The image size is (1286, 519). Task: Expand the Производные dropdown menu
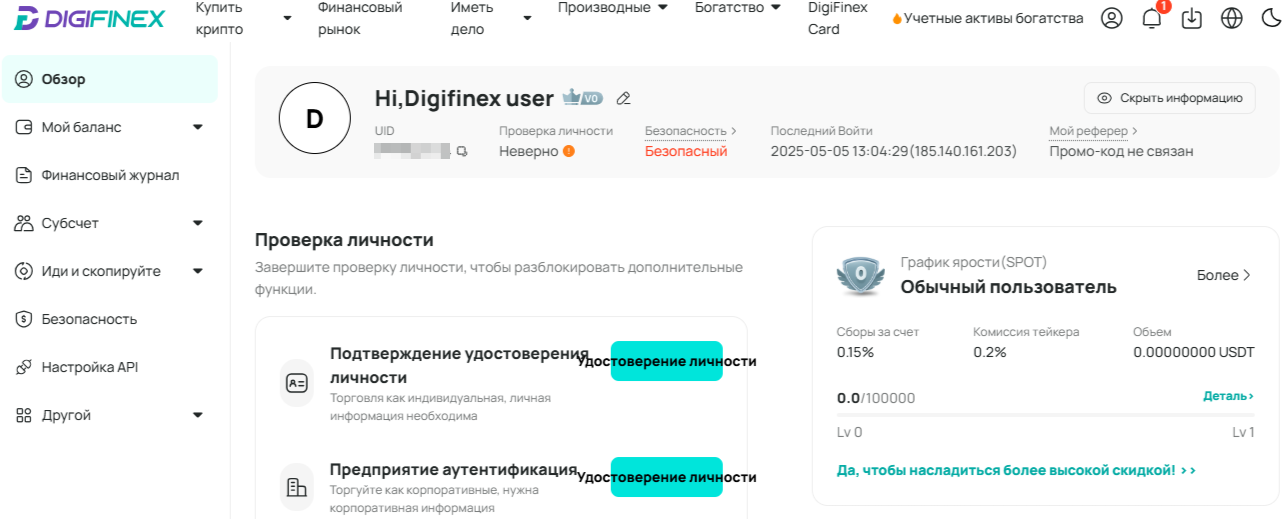coord(662,7)
